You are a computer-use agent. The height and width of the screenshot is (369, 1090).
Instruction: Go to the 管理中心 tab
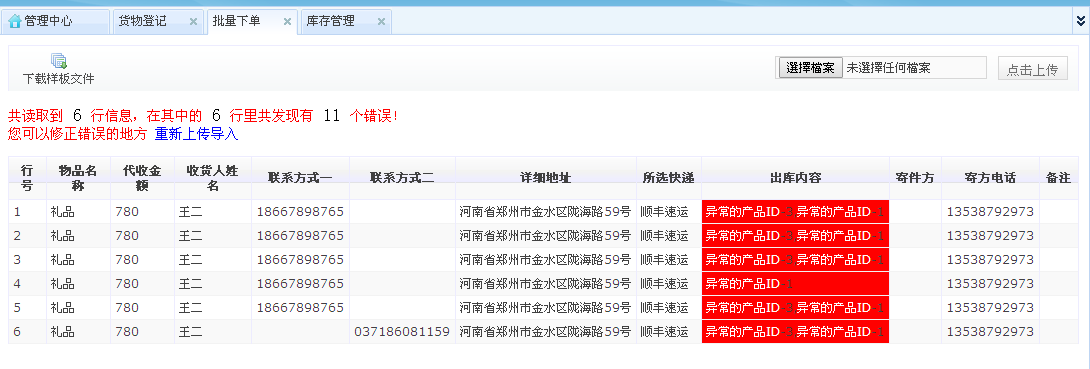coord(49,22)
